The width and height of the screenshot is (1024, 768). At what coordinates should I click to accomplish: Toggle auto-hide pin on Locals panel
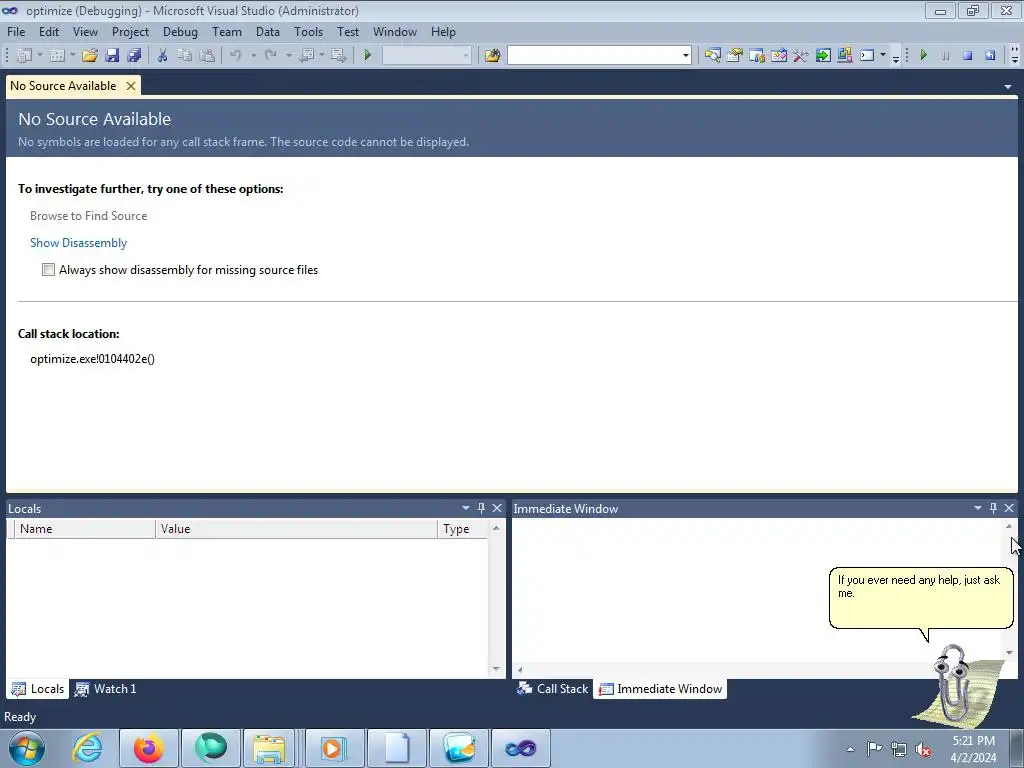tap(481, 508)
